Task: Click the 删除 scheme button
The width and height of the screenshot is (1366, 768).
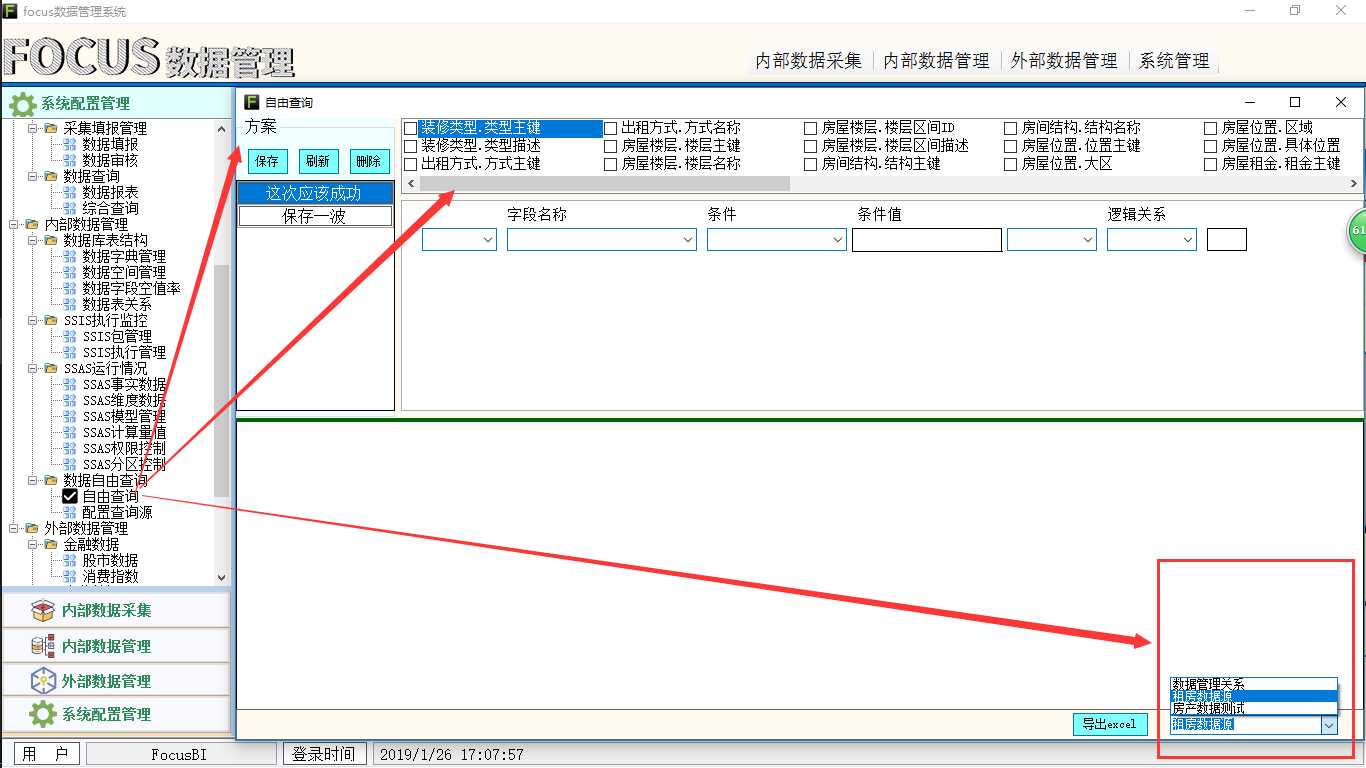Action: 369,161
